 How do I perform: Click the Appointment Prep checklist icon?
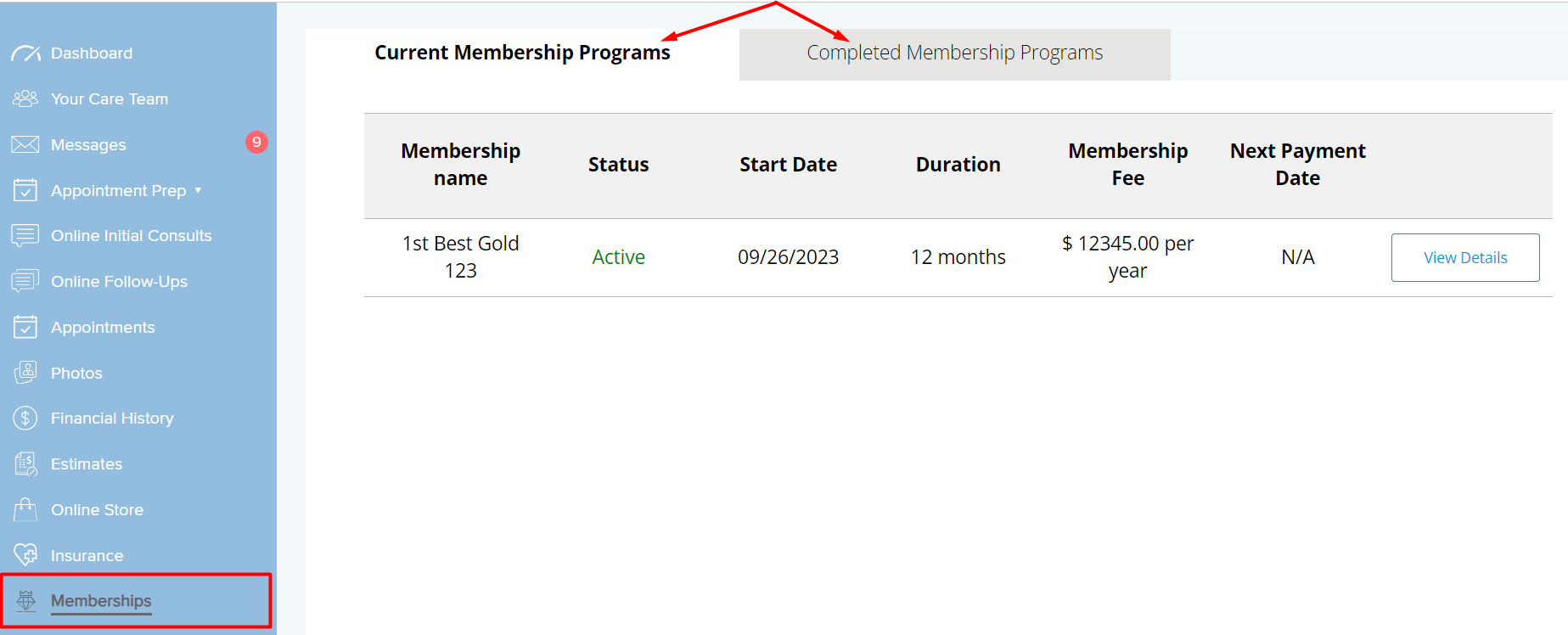(x=25, y=190)
